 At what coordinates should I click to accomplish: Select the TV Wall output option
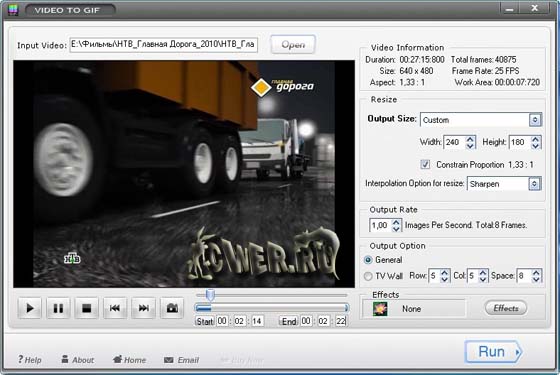tap(368, 276)
